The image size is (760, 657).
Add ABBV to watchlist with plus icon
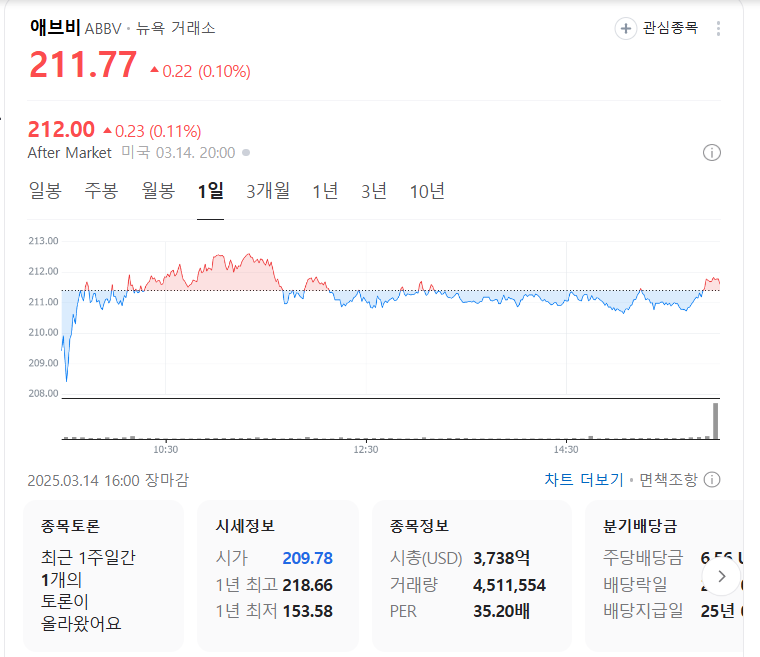tap(625, 29)
